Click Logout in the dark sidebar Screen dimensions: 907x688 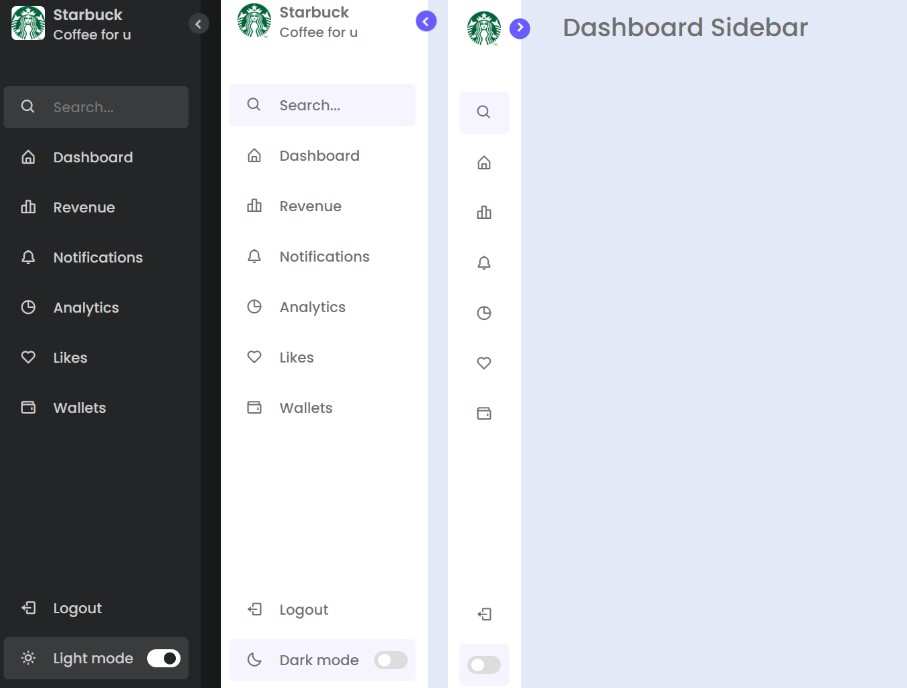click(77, 608)
